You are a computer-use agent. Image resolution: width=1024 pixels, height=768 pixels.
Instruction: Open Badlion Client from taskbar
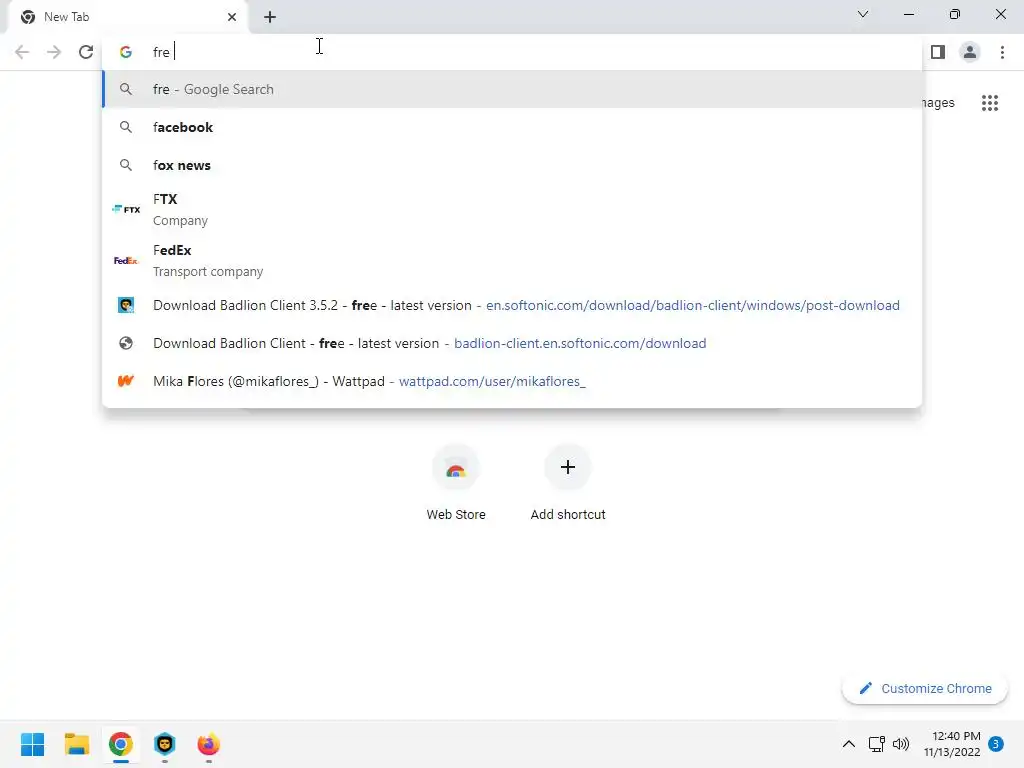point(165,744)
